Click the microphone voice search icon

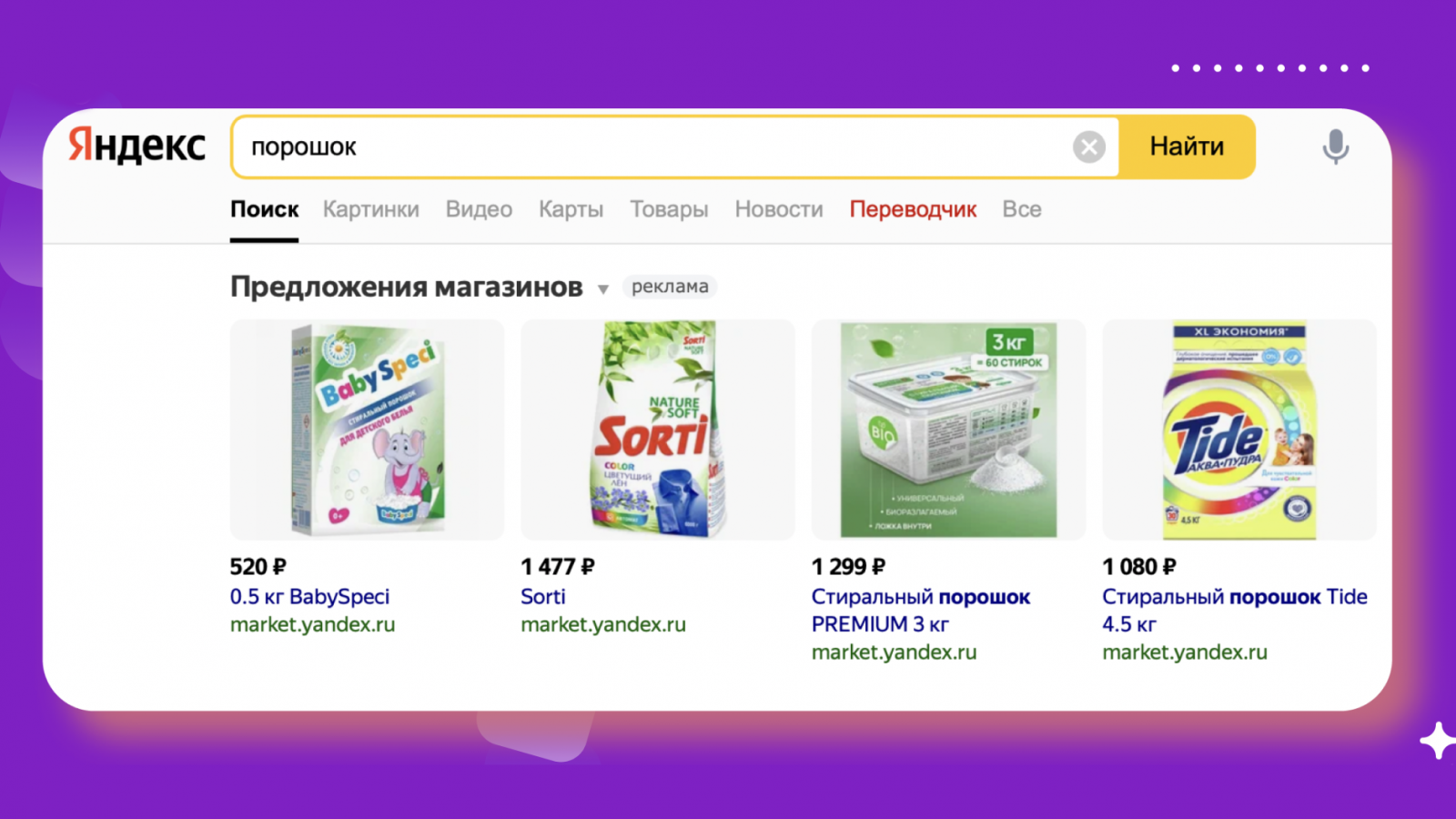1335,147
